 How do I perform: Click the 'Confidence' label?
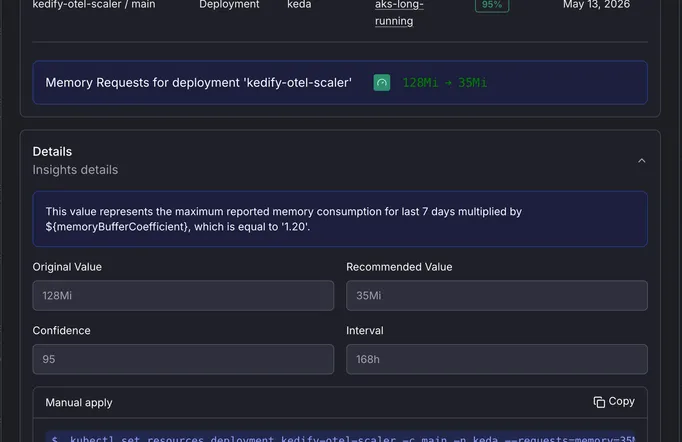tap(61, 331)
